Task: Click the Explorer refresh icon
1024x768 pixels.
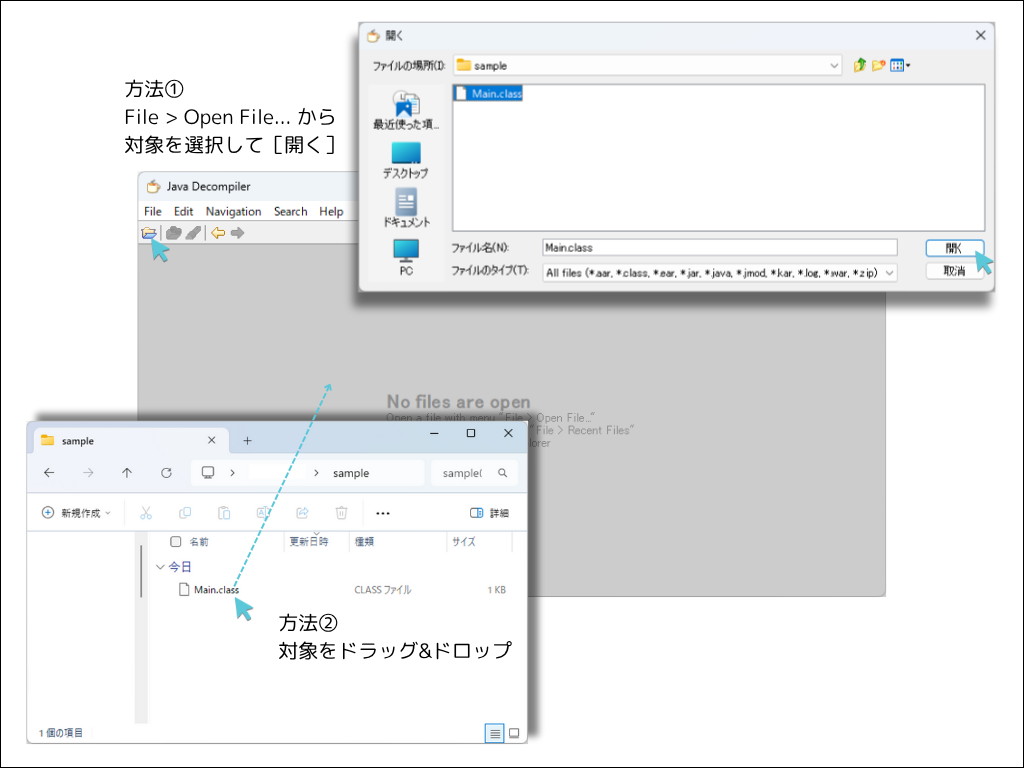Action: 167,473
